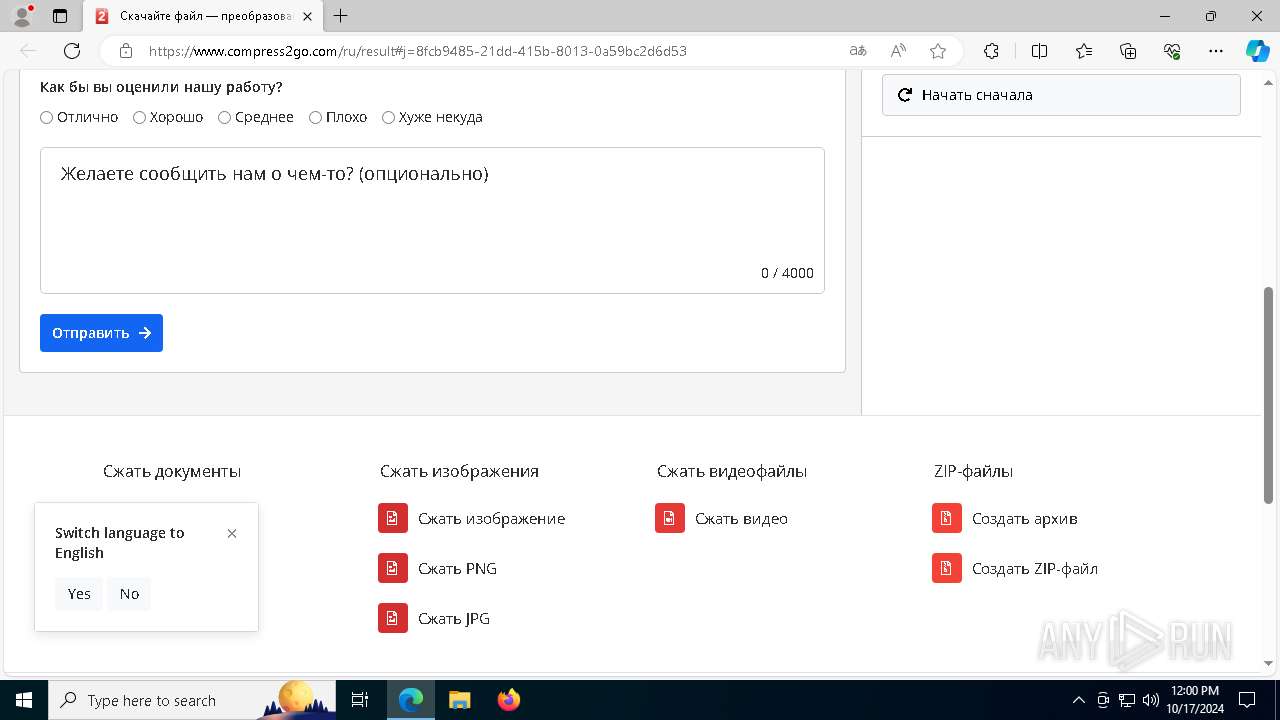
Task: Open the taskbar clock and date
Action: (1194, 700)
